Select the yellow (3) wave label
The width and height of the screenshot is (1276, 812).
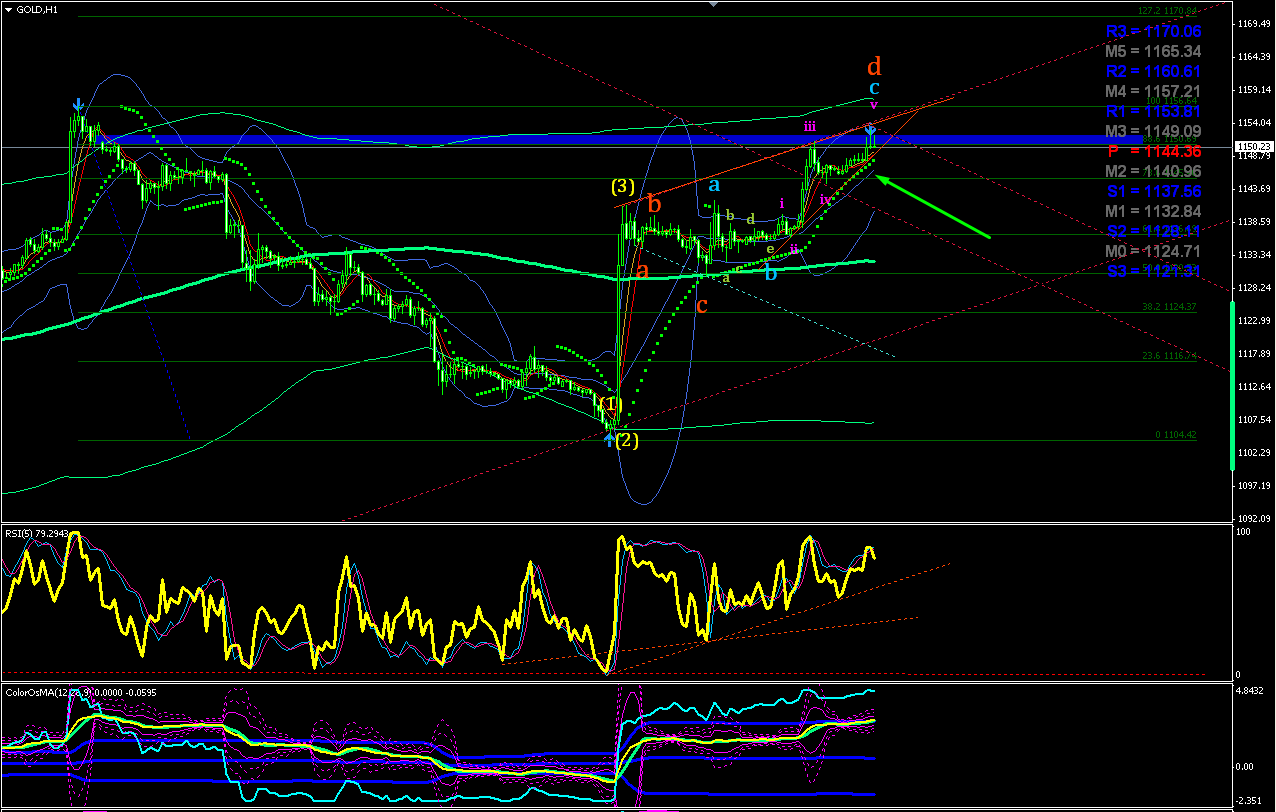pos(623,187)
